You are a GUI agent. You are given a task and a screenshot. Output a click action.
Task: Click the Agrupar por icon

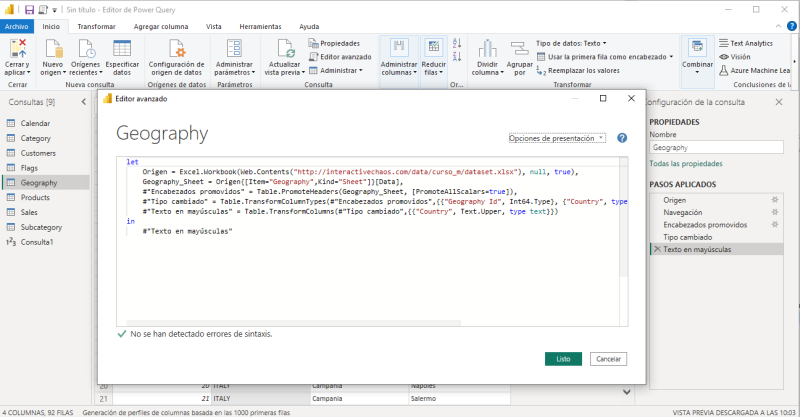(x=519, y=49)
